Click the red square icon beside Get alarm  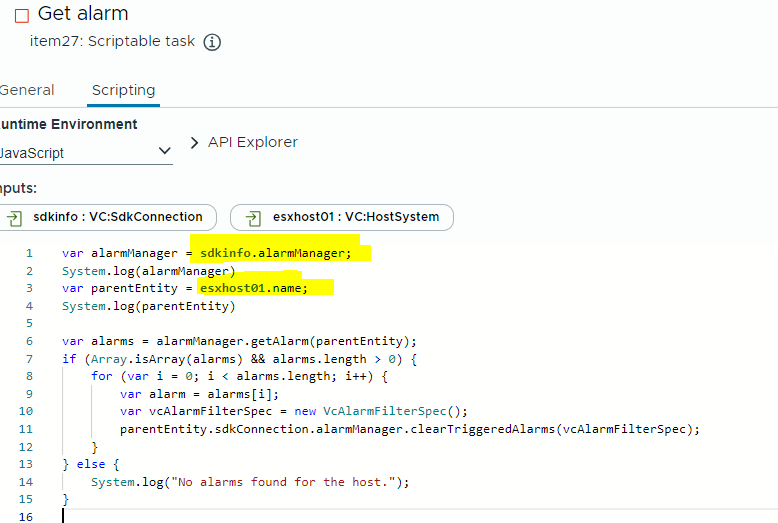point(22,16)
